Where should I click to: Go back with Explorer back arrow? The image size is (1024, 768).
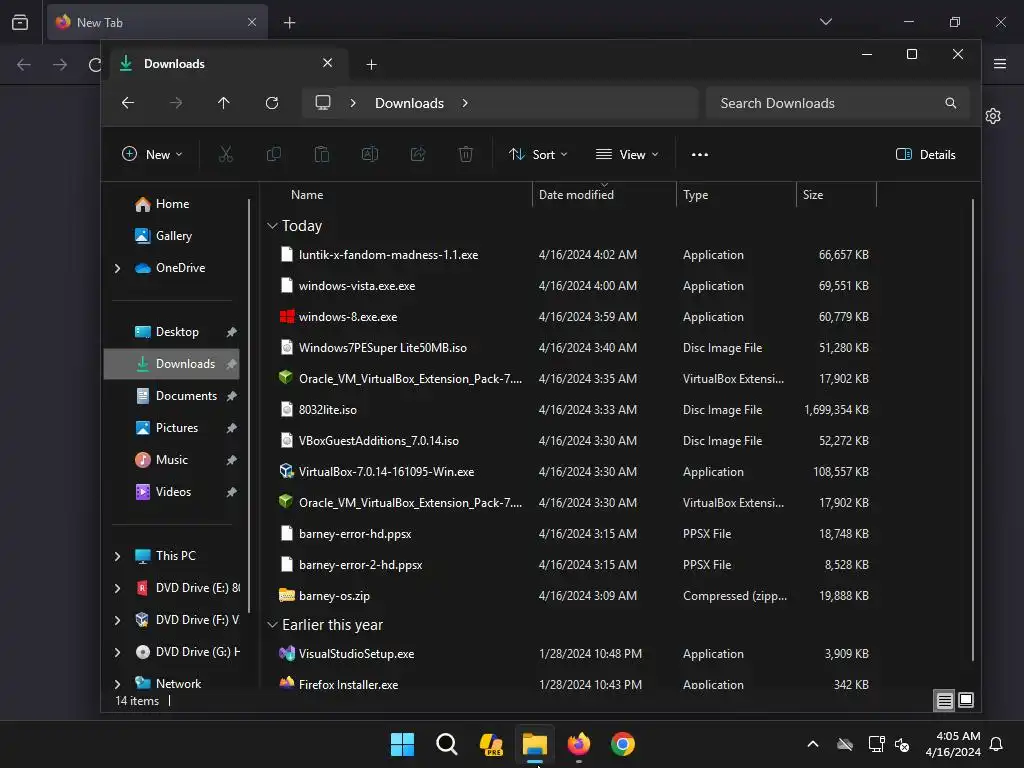click(128, 103)
